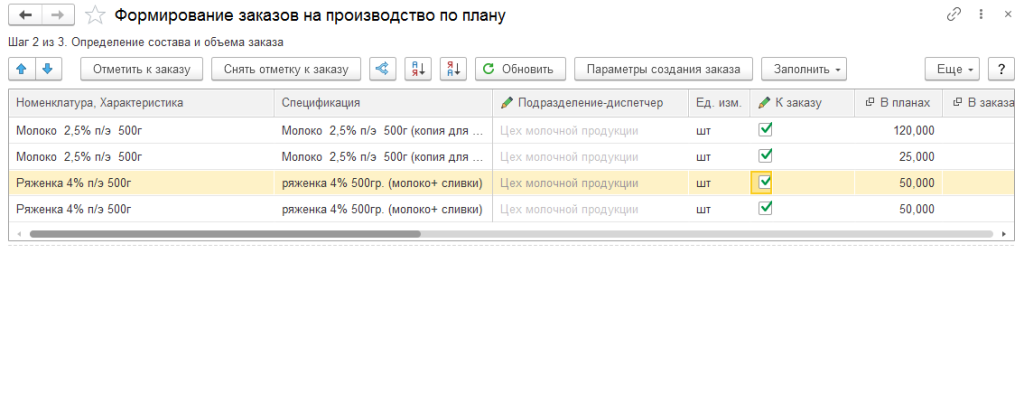Click the blue branching arrows icon
Image resolution: width=1024 pixels, height=394 pixels.
[x=383, y=69]
